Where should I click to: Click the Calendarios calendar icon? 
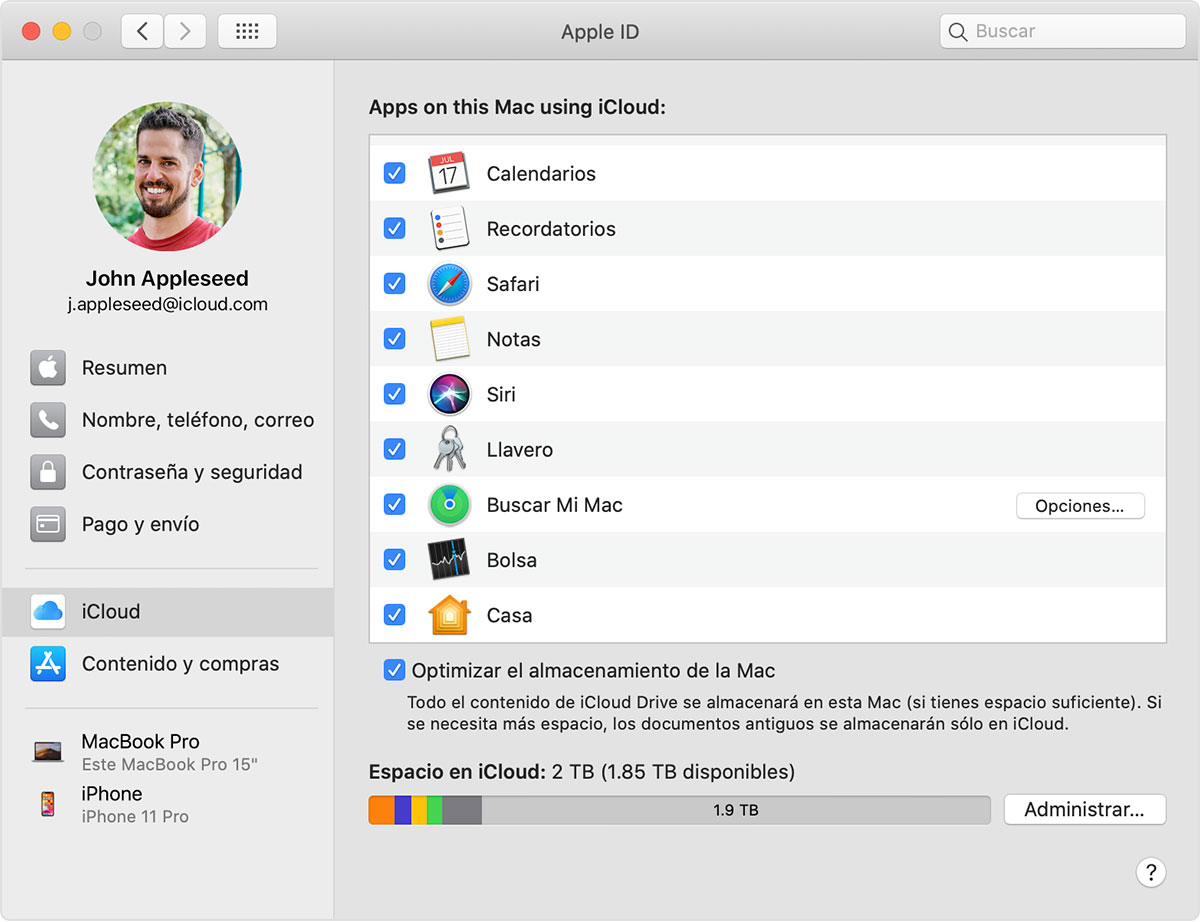pos(449,173)
